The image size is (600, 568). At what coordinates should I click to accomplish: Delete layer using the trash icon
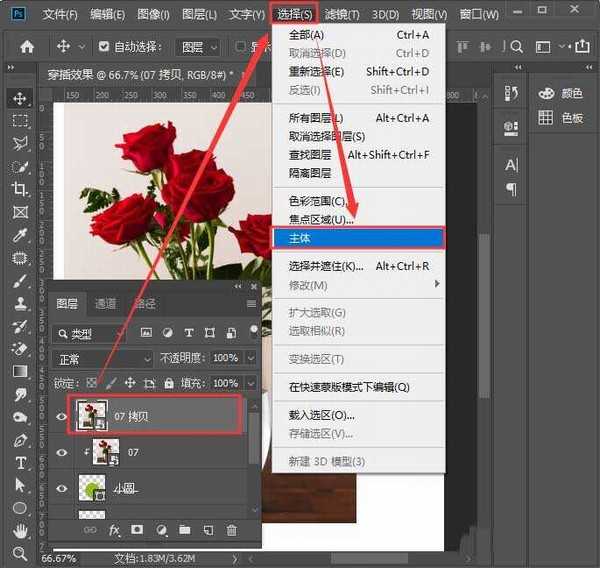pyautogui.click(x=232, y=530)
